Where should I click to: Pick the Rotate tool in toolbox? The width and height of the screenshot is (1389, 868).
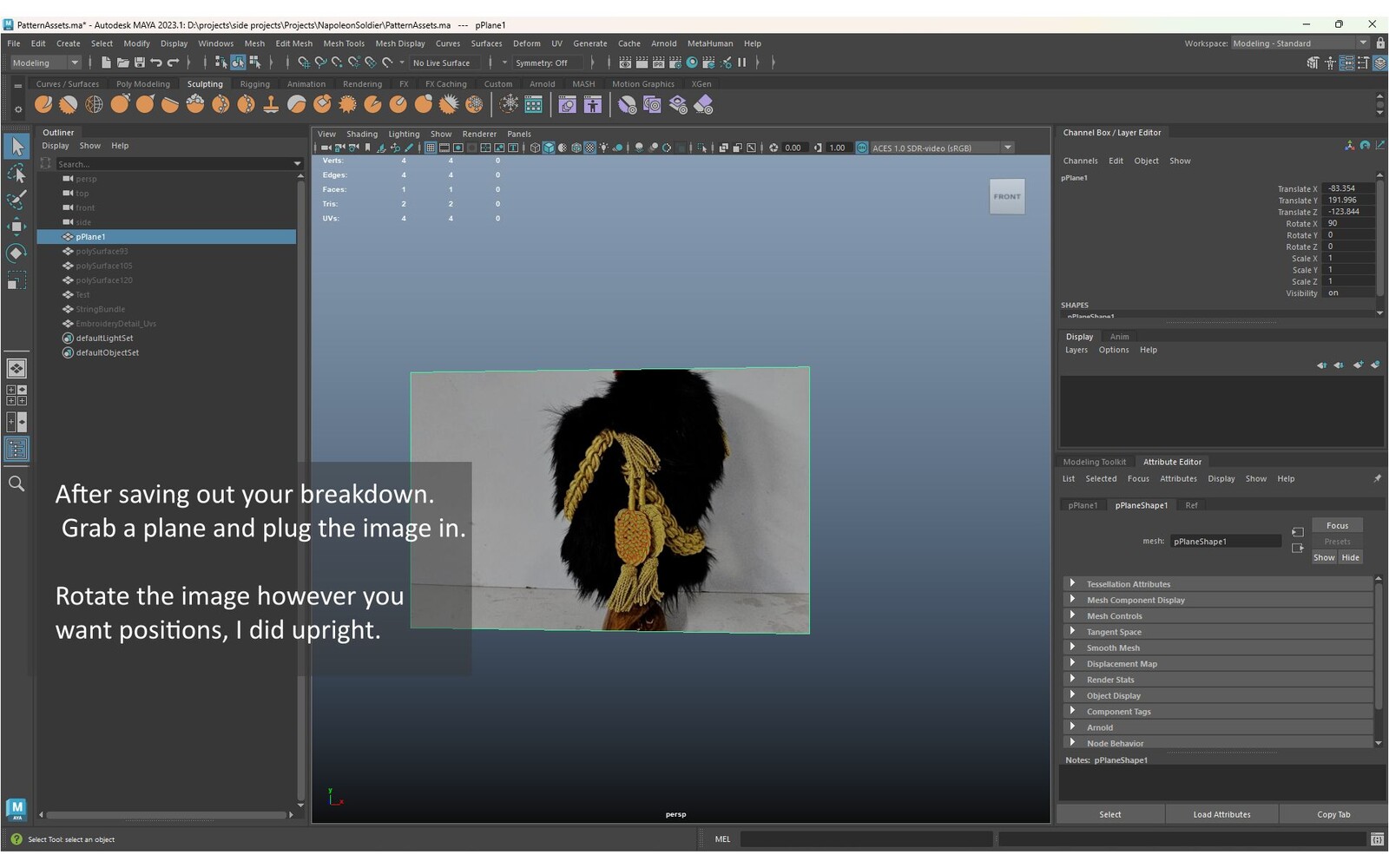tap(16, 253)
